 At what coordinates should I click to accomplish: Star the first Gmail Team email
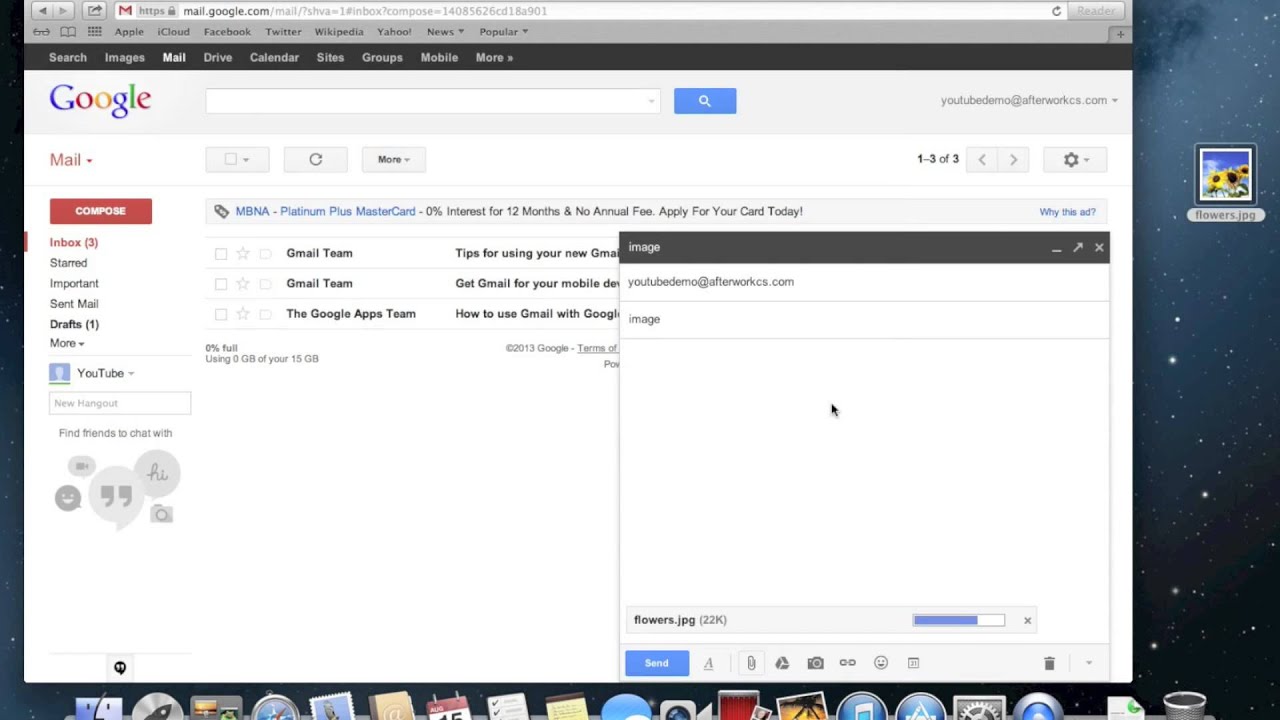(243, 254)
